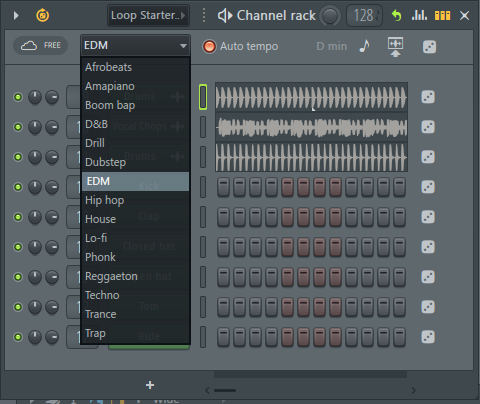This screenshot has height=404, width=480.
Task: Select Lo-fi from the genre list
Action: click(136, 238)
